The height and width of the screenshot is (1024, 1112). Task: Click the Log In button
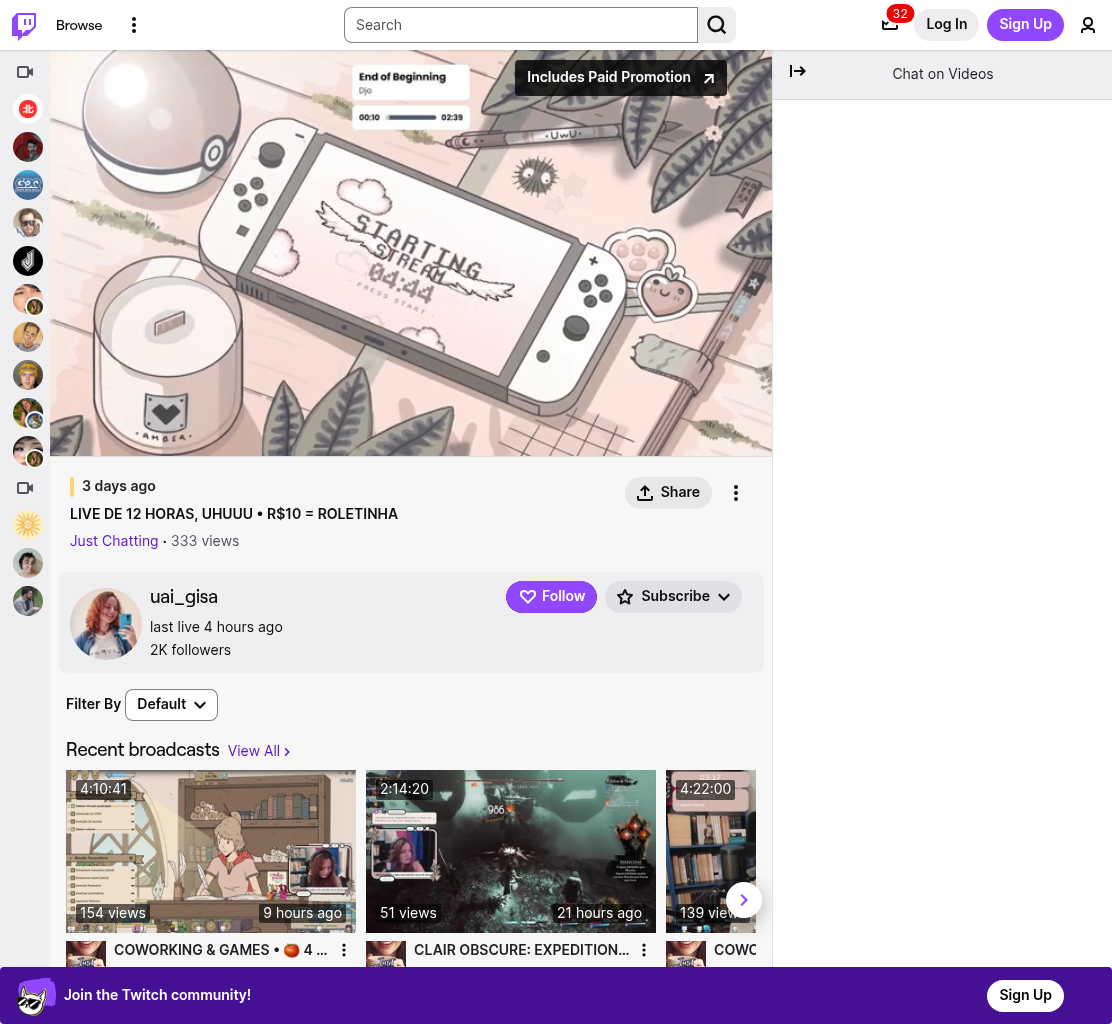[x=946, y=25]
